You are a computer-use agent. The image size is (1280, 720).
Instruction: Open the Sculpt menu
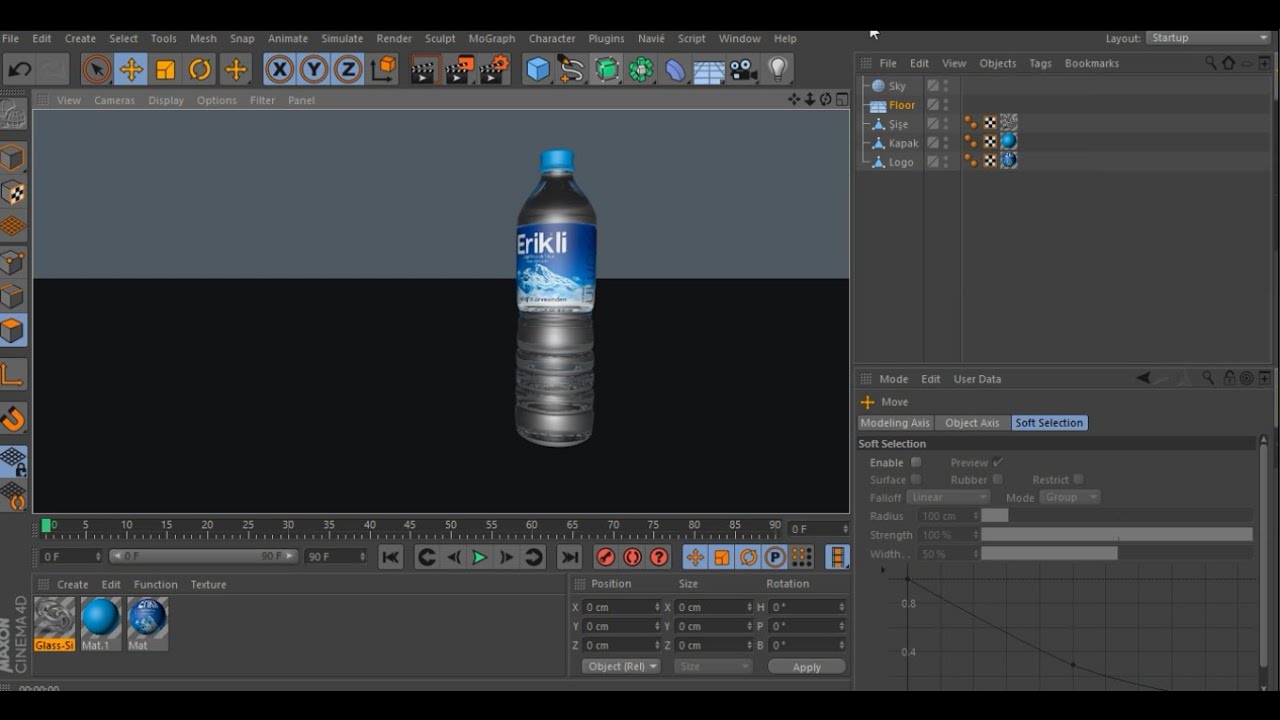(x=440, y=38)
